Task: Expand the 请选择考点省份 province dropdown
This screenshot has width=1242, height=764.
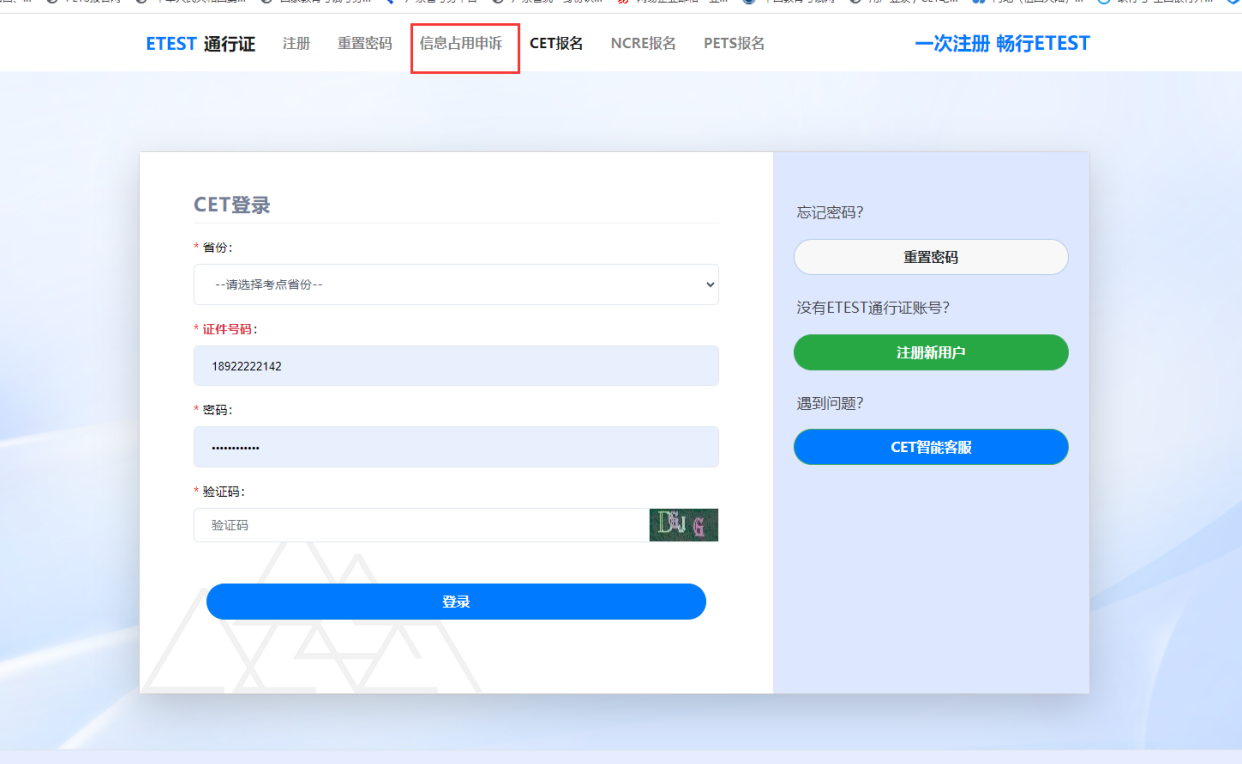Action: point(456,284)
